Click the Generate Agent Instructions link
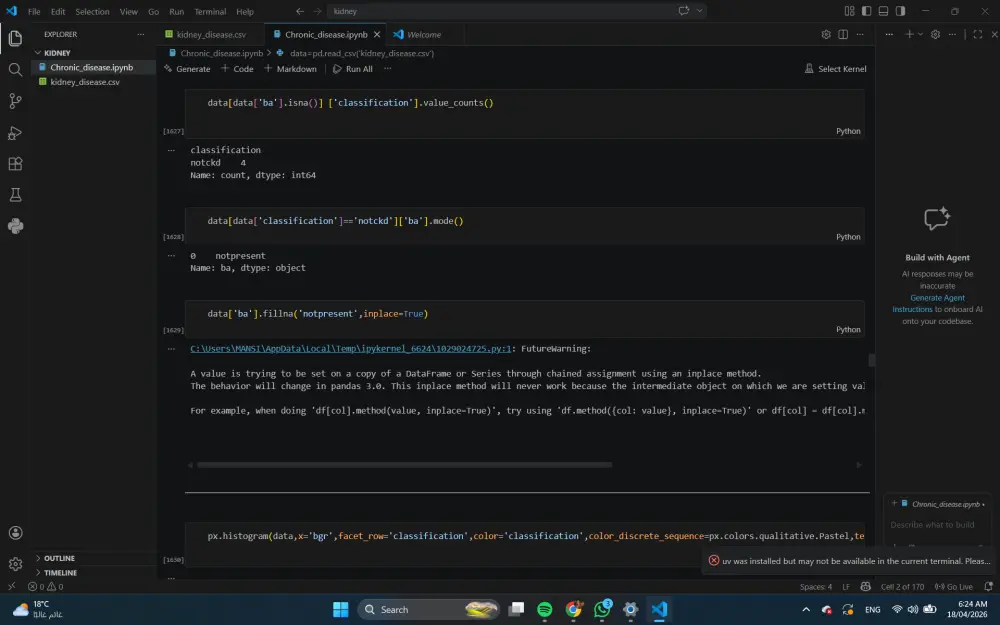The image size is (1000, 625). coord(937,297)
